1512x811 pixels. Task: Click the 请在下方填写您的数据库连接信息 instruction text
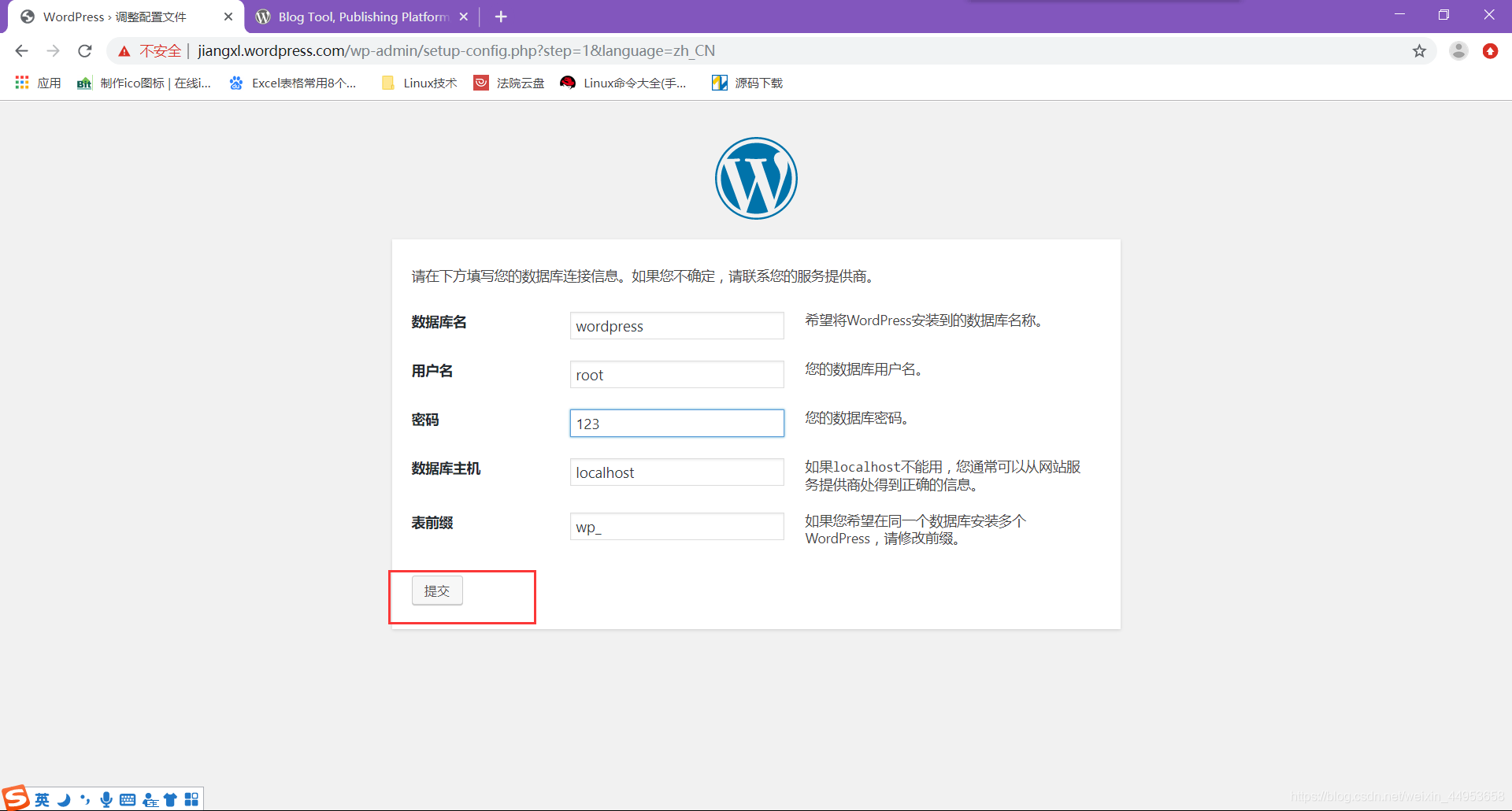(x=643, y=276)
